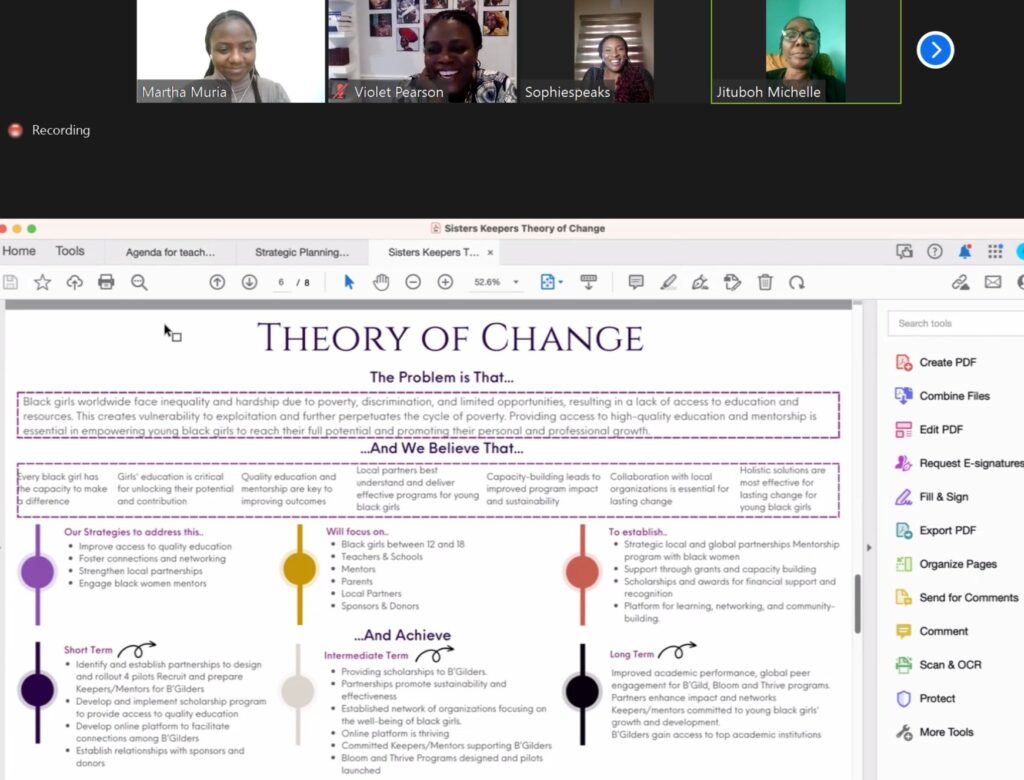Click the Delete trash icon

(x=765, y=283)
